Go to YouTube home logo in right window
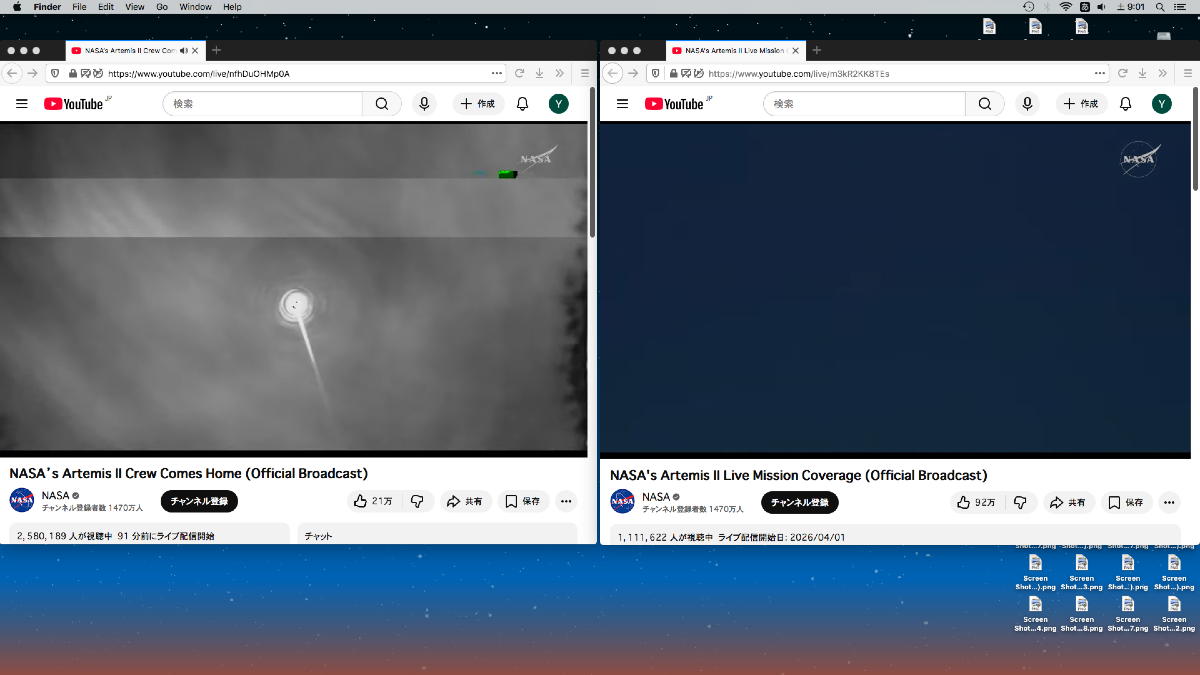Viewport: 1200px width, 675px height. [x=674, y=104]
